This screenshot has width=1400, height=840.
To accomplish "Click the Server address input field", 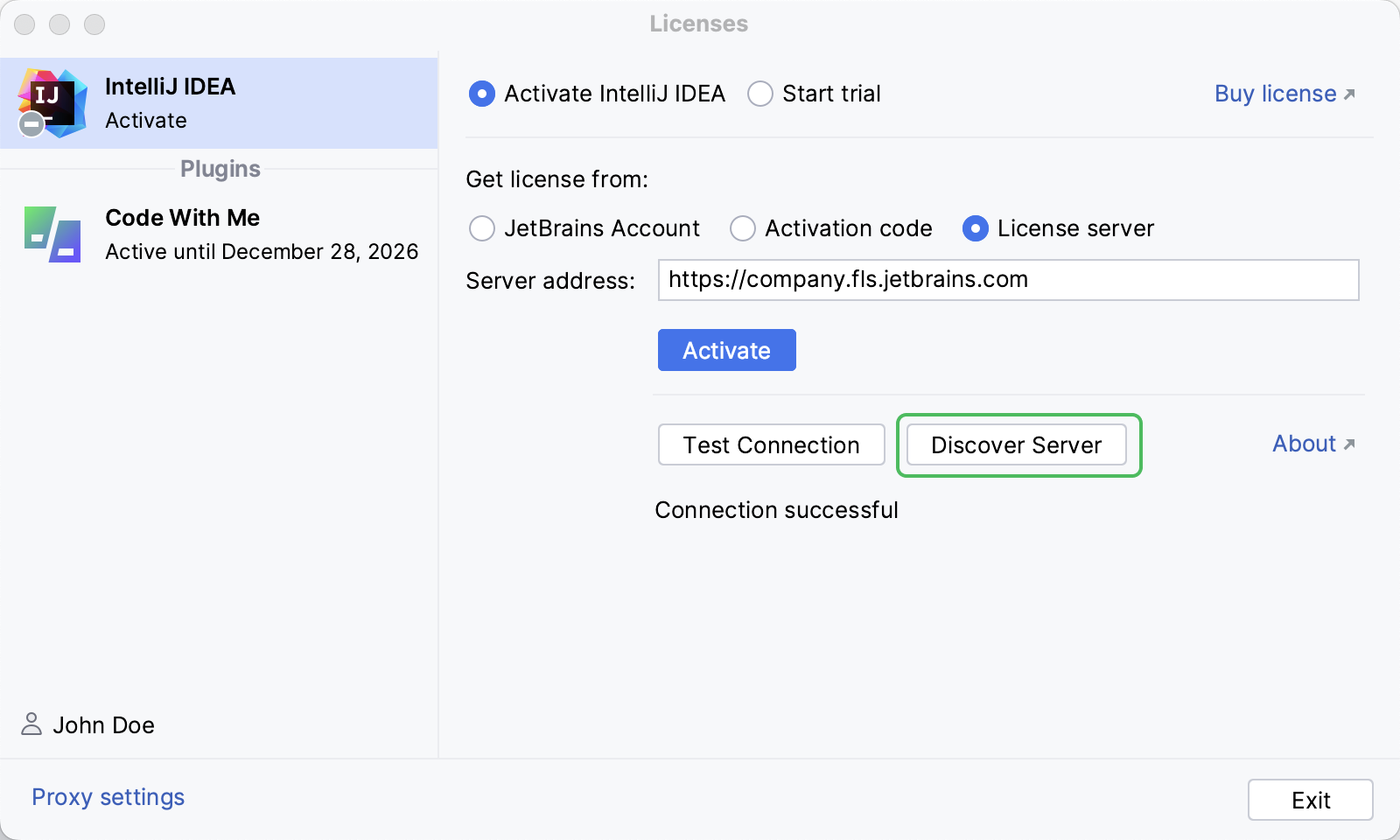I will click(x=1006, y=280).
